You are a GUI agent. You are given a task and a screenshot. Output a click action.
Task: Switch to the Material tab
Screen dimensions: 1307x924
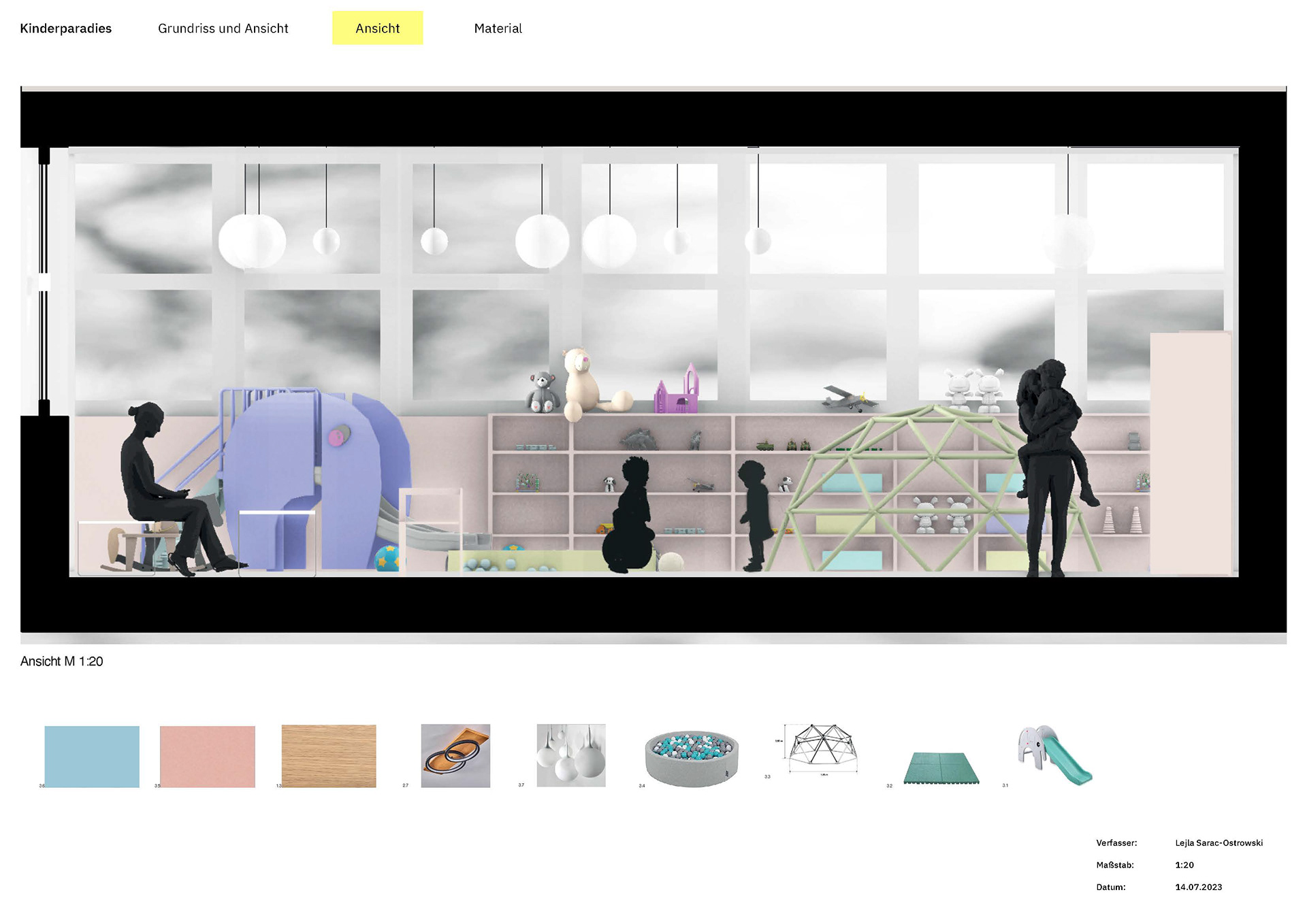498,29
